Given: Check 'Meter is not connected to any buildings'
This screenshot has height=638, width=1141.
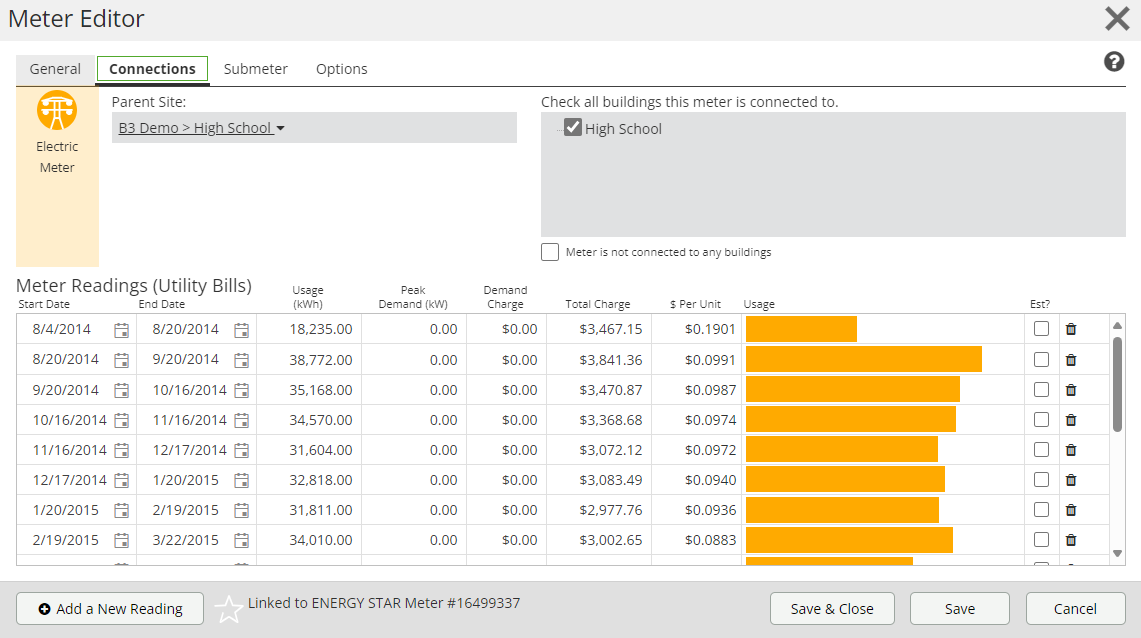Looking at the screenshot, I should point(550,252).
